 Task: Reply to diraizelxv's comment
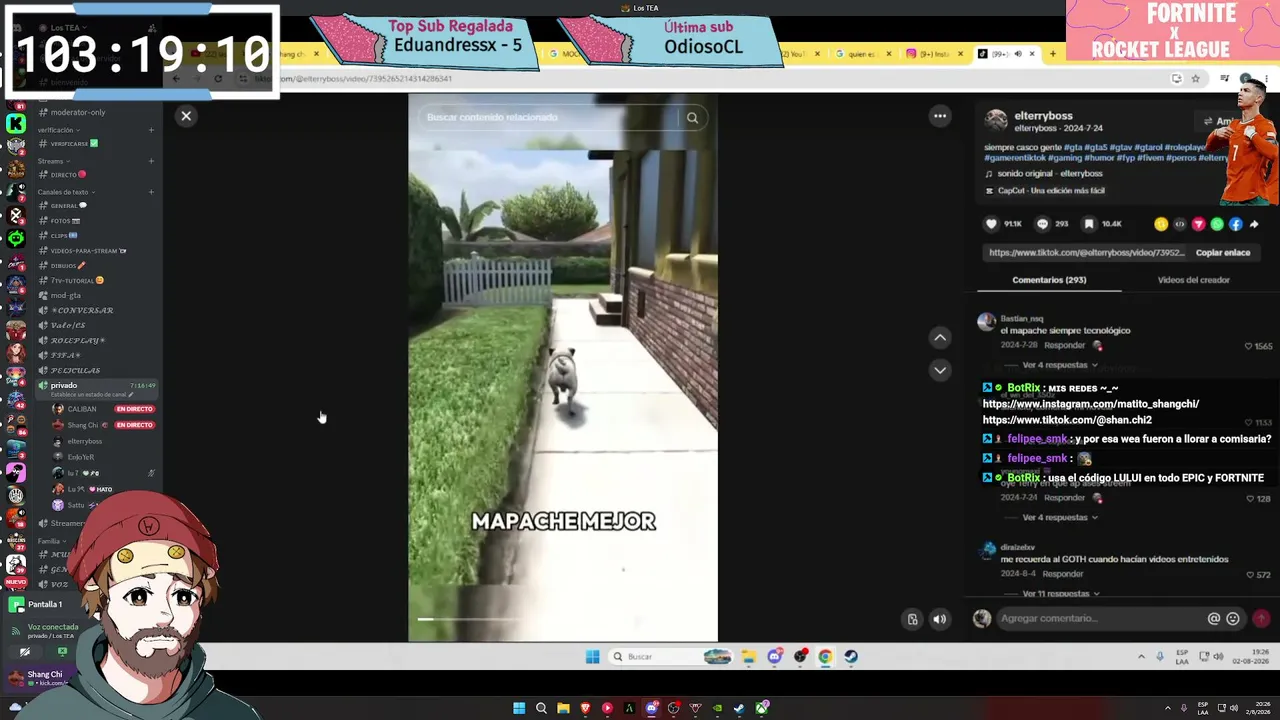point(1063,574)
